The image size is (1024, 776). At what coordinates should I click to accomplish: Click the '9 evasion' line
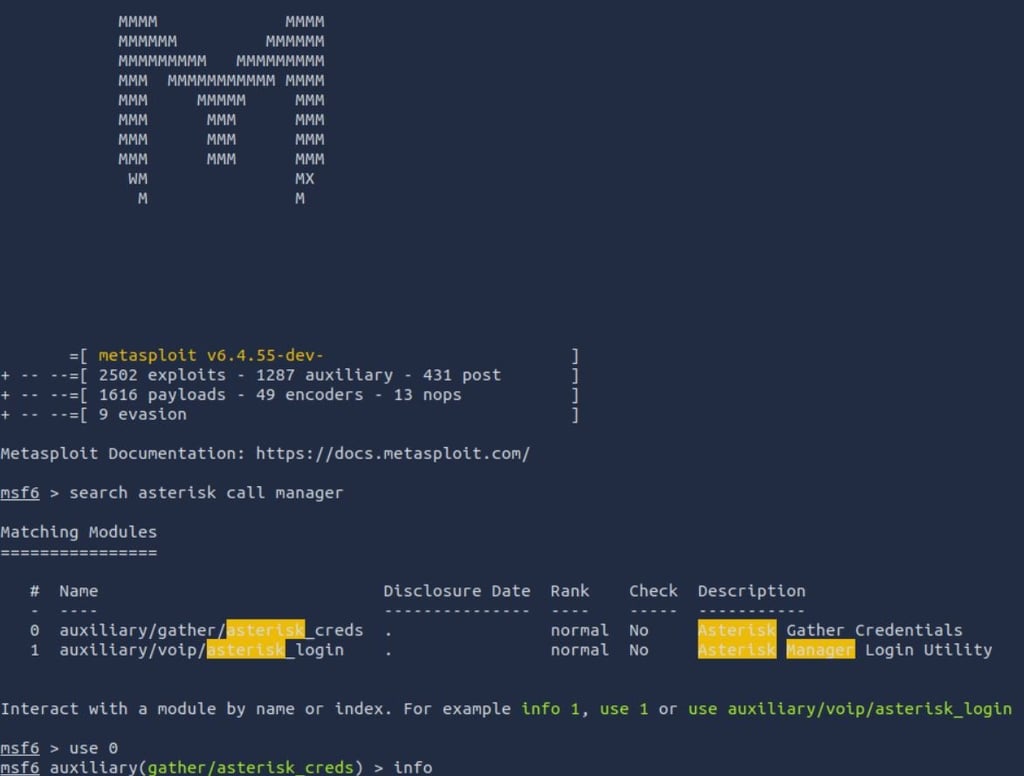[142, 414]
